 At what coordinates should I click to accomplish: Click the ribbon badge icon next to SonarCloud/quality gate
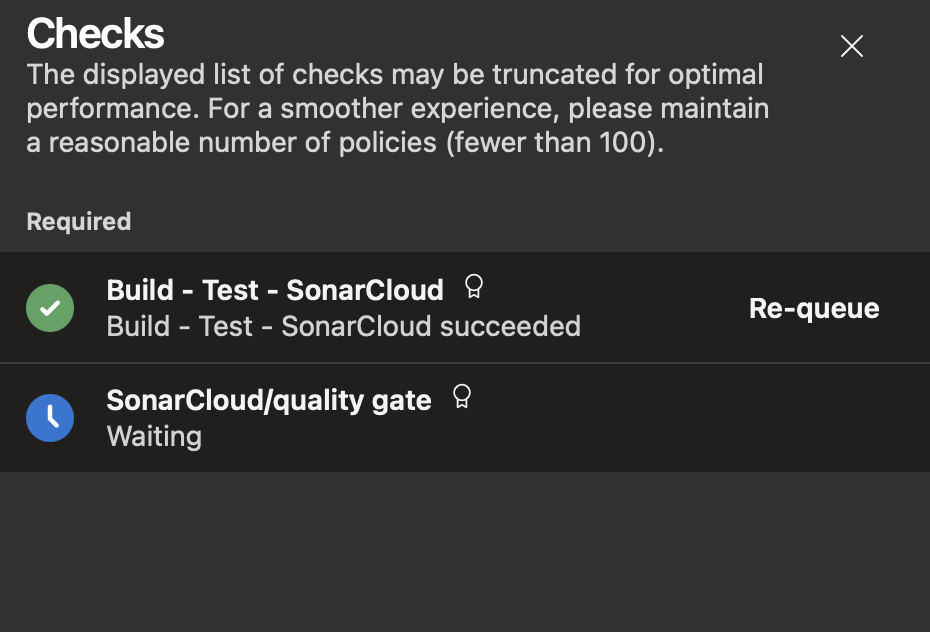click(461, 397)
